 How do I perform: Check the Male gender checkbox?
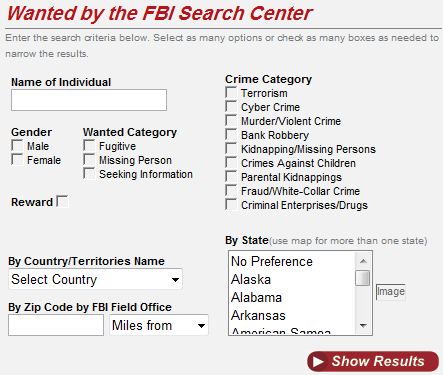click(17, 146)
